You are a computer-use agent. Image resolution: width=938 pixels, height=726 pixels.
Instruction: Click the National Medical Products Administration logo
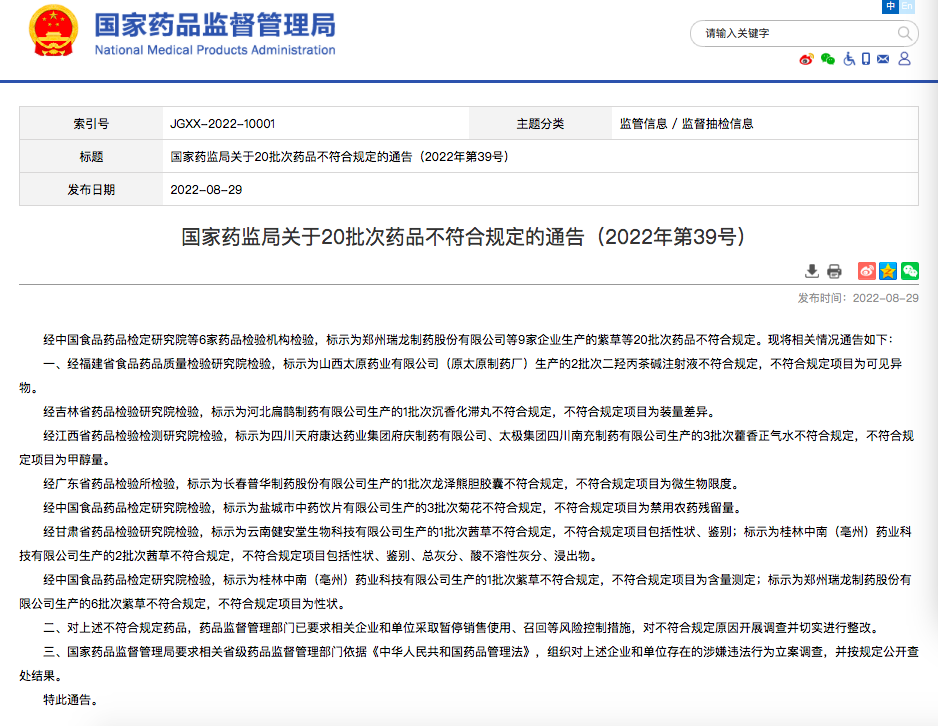click(215, 34)
